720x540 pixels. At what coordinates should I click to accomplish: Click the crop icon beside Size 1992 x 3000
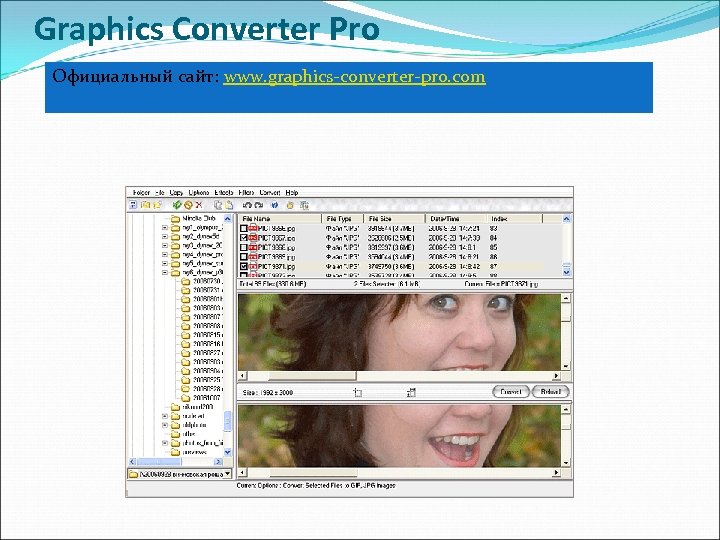358,392
